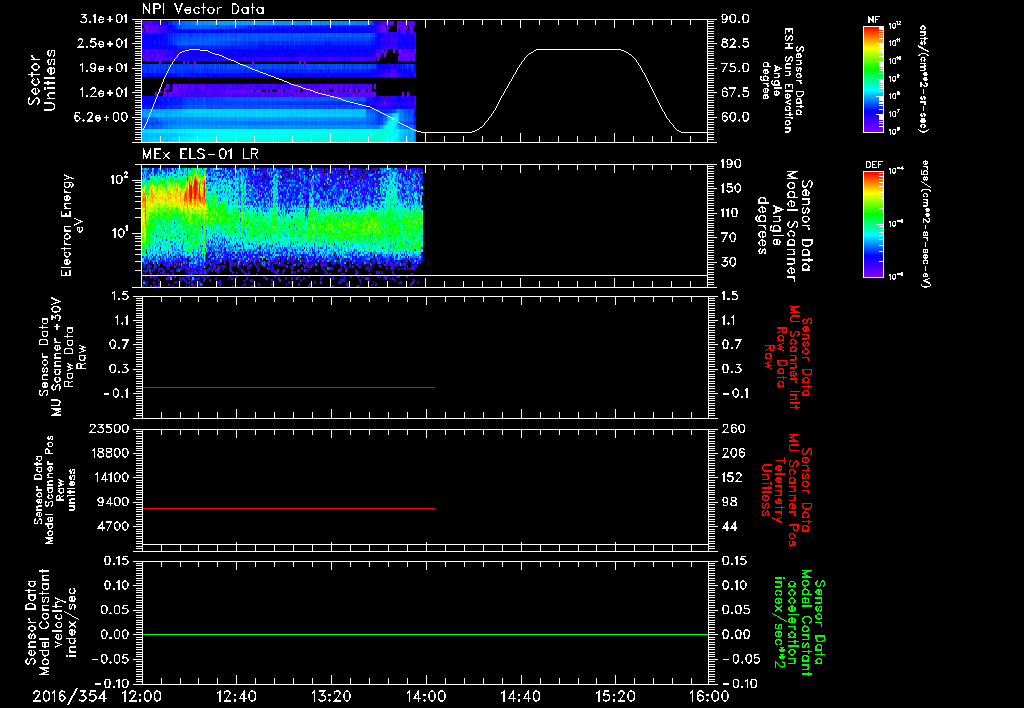Viewport: 1024px width, 708px height.
Task: Select the DEF energy flux color bar
Action: pos(873,224)
